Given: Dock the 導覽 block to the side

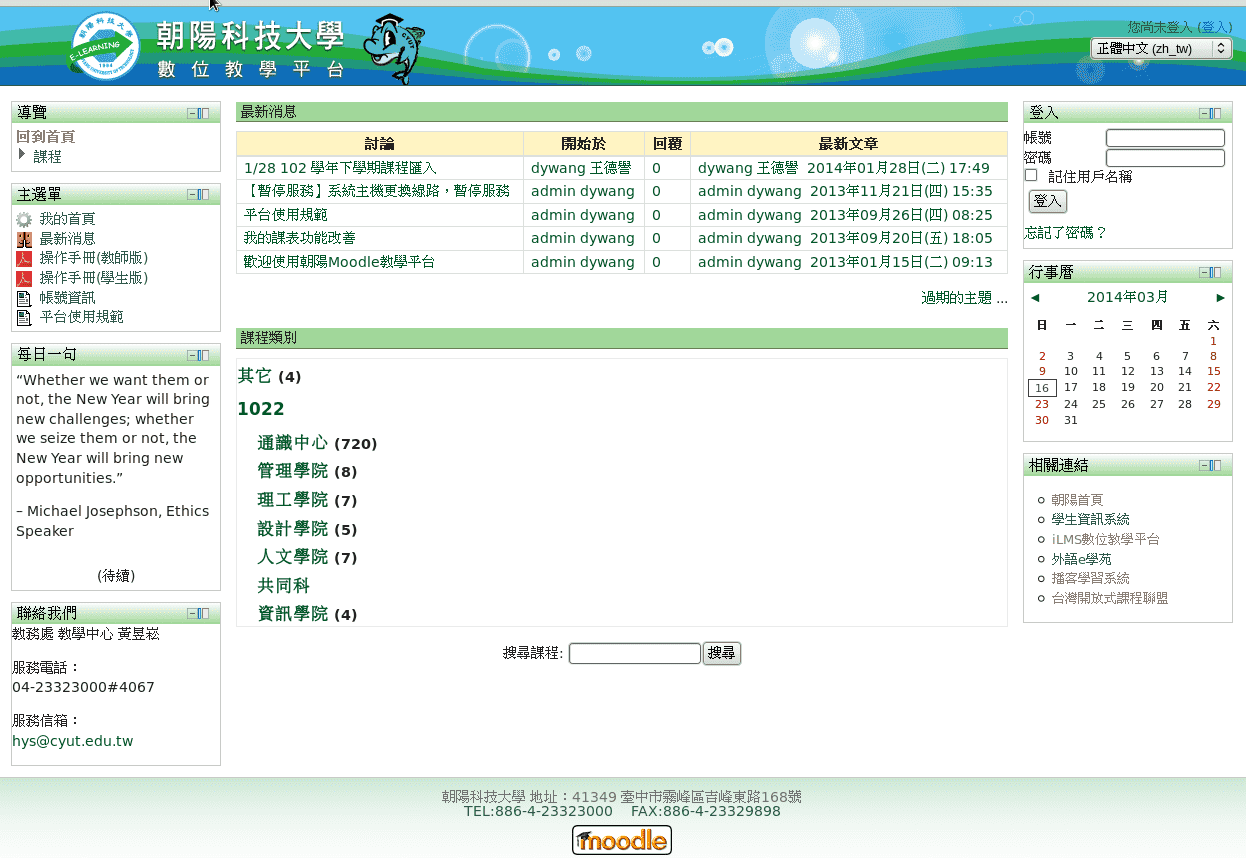Looking at the screenshot, I should 204,113.
